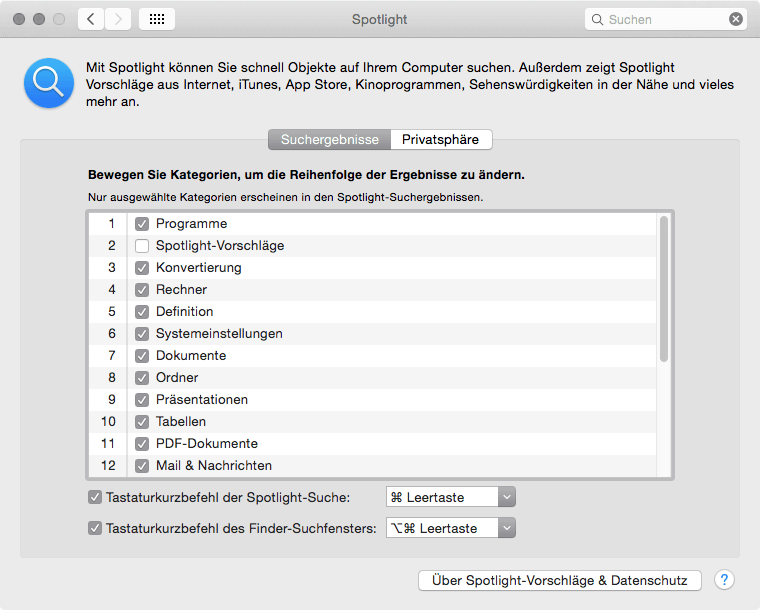Uncheck the Präsentationen category
Screen dimensions: 760x610
tap(142, 400)
